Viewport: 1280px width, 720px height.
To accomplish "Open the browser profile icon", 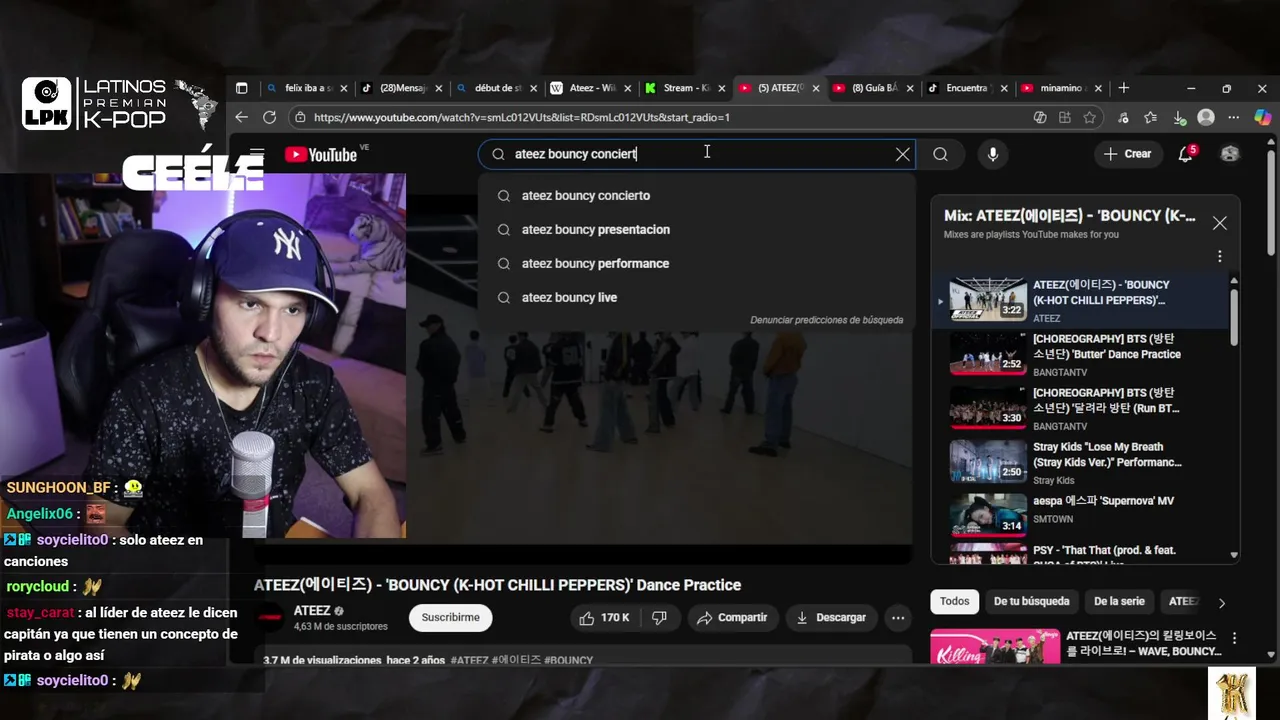I will point(1206,117).
